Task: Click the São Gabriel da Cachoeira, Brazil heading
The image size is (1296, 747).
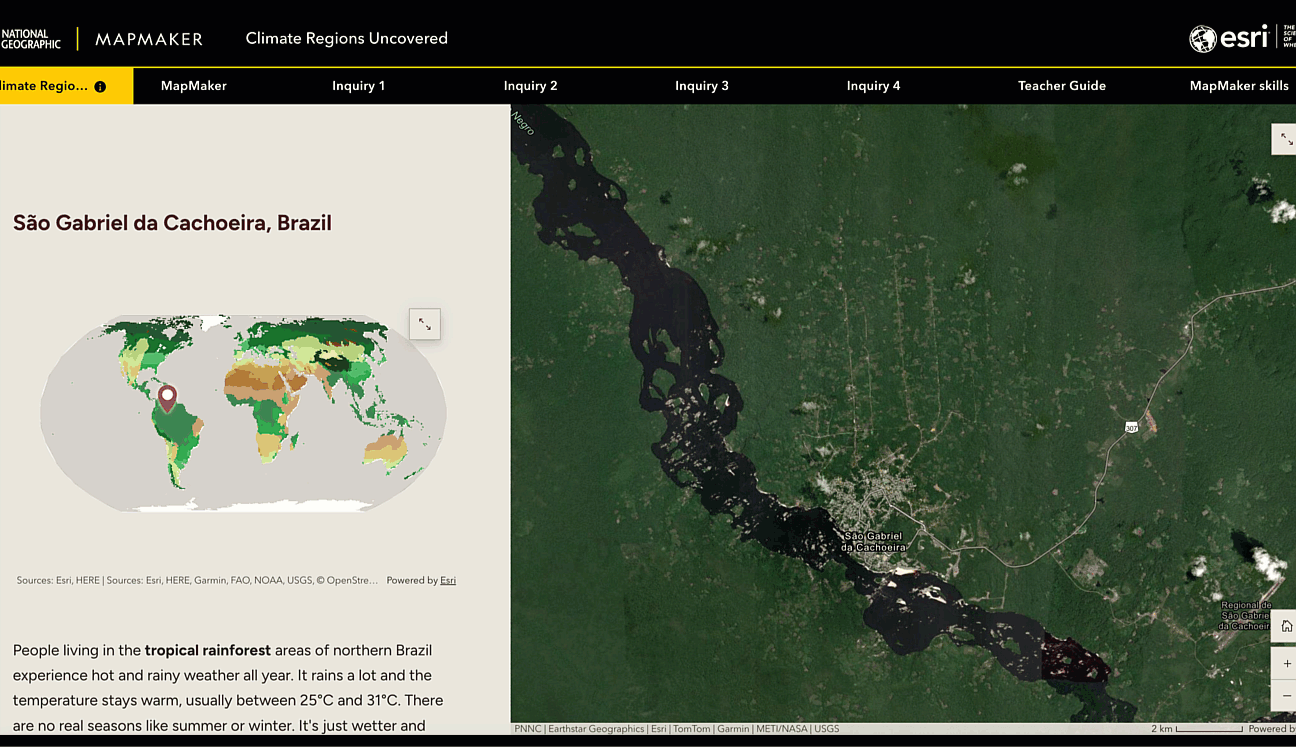Action: (x=172, y=223)
